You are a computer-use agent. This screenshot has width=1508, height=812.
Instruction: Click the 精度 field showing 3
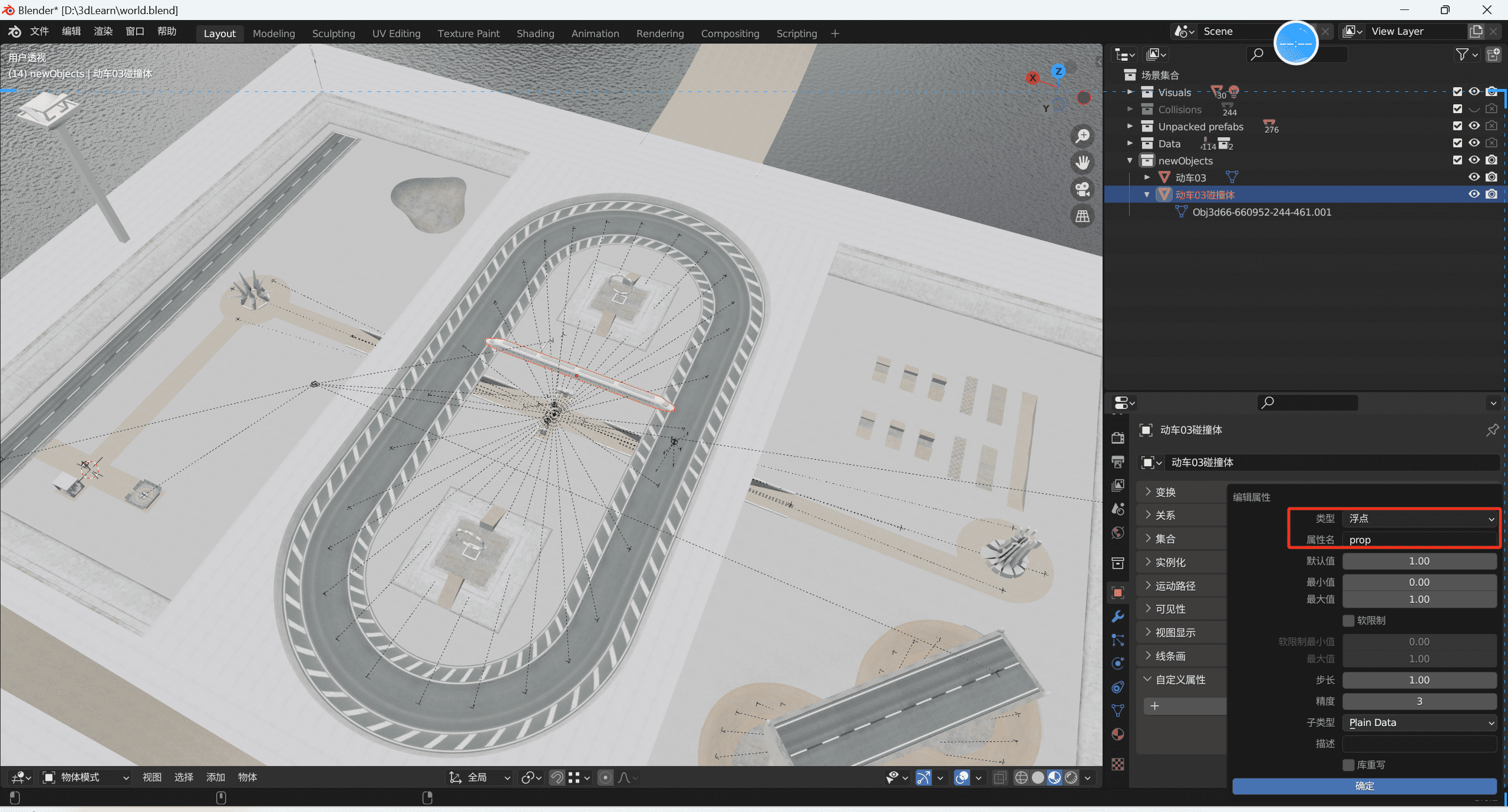[1420, 701]
